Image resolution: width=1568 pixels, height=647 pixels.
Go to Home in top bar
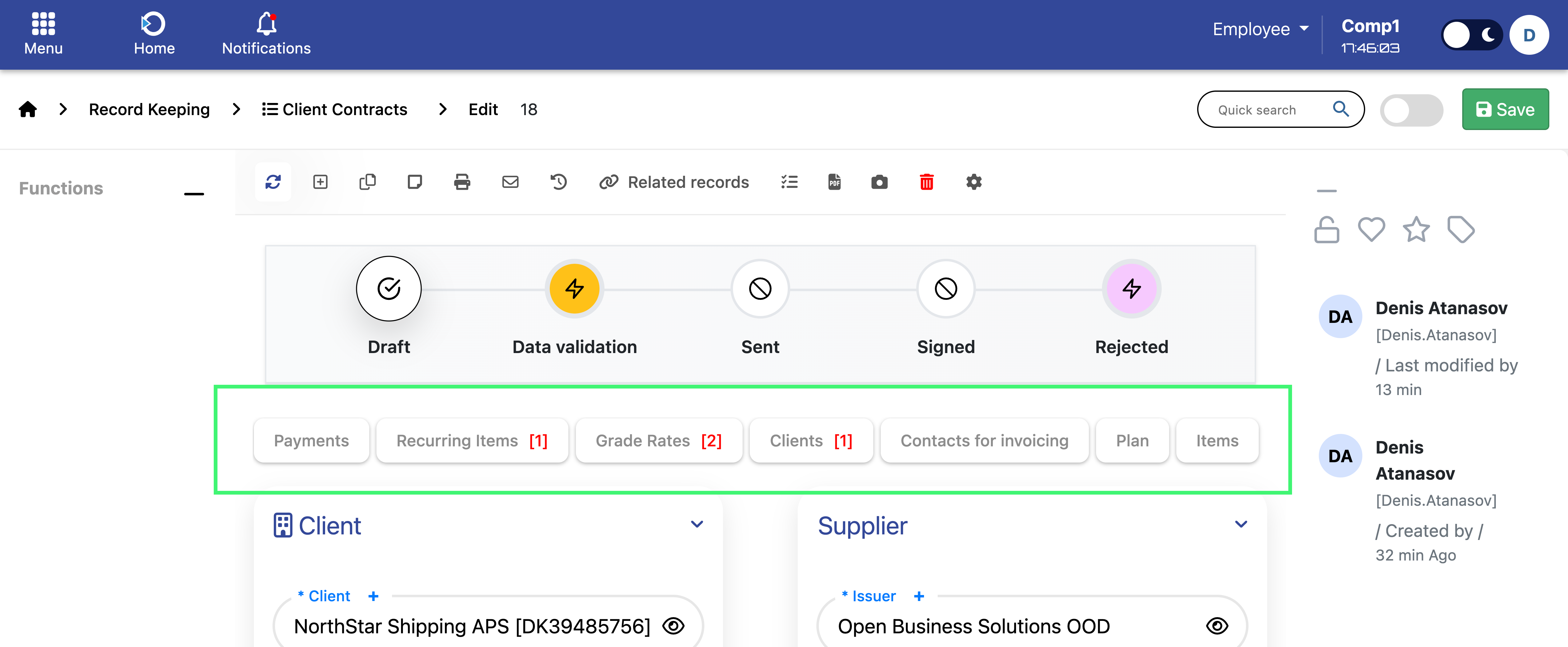pos(154,34)
